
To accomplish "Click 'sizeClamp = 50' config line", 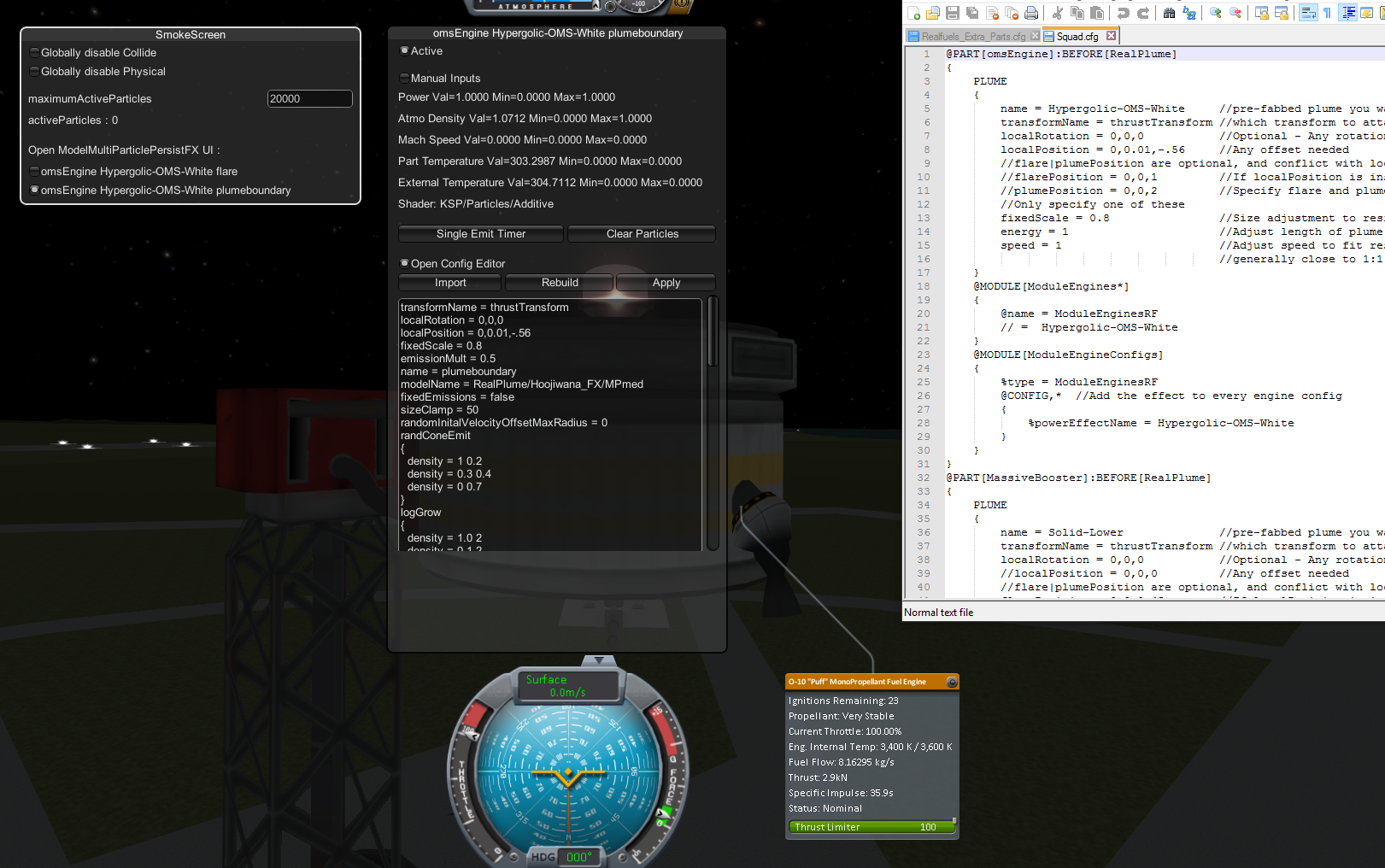I will click(440, 410).
